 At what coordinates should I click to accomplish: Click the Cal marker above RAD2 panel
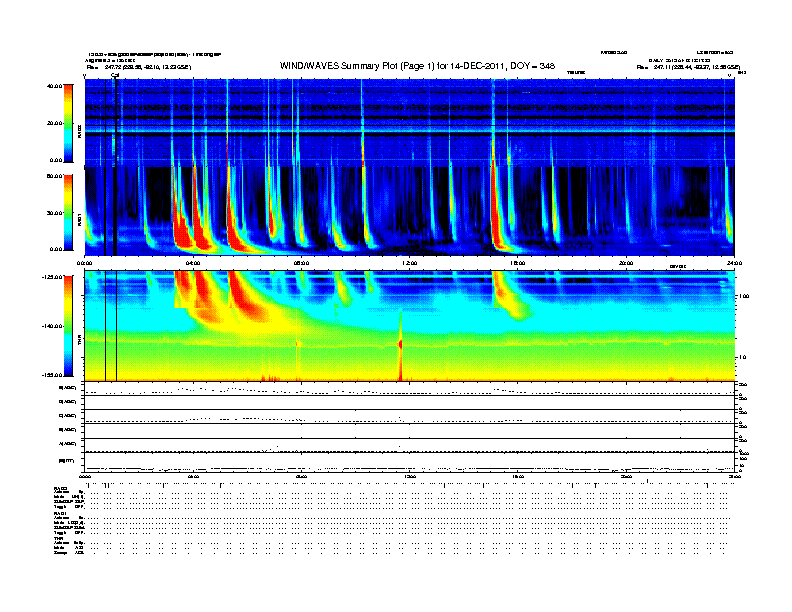[x=115, y=75]
